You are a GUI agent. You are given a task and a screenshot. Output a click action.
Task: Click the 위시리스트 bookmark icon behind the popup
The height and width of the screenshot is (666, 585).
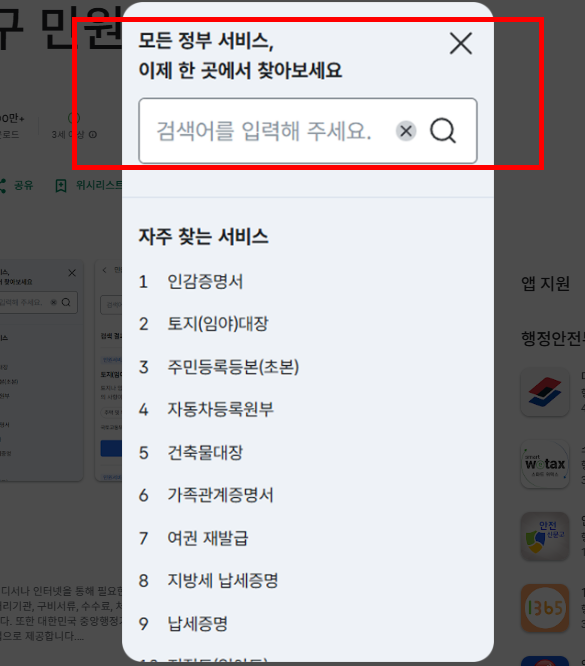(x=61, y=186)
